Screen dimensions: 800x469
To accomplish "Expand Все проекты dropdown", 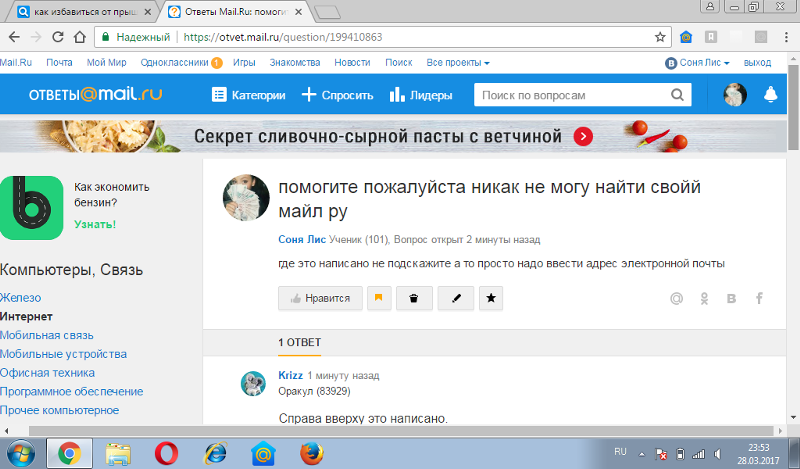I will point(458,63).
